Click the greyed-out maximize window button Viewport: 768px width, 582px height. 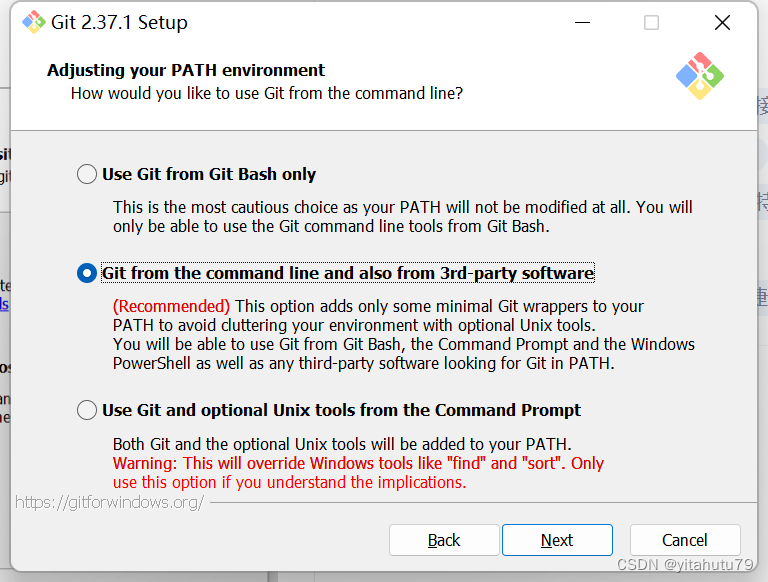point(651,22)
